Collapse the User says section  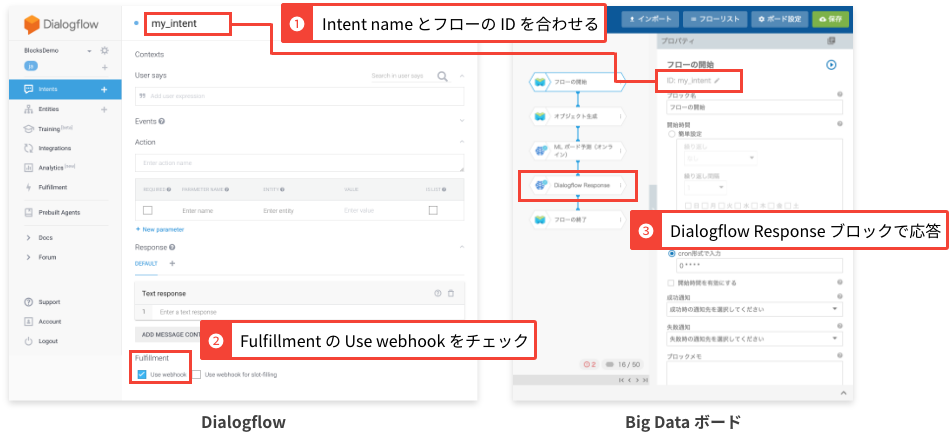462,76
